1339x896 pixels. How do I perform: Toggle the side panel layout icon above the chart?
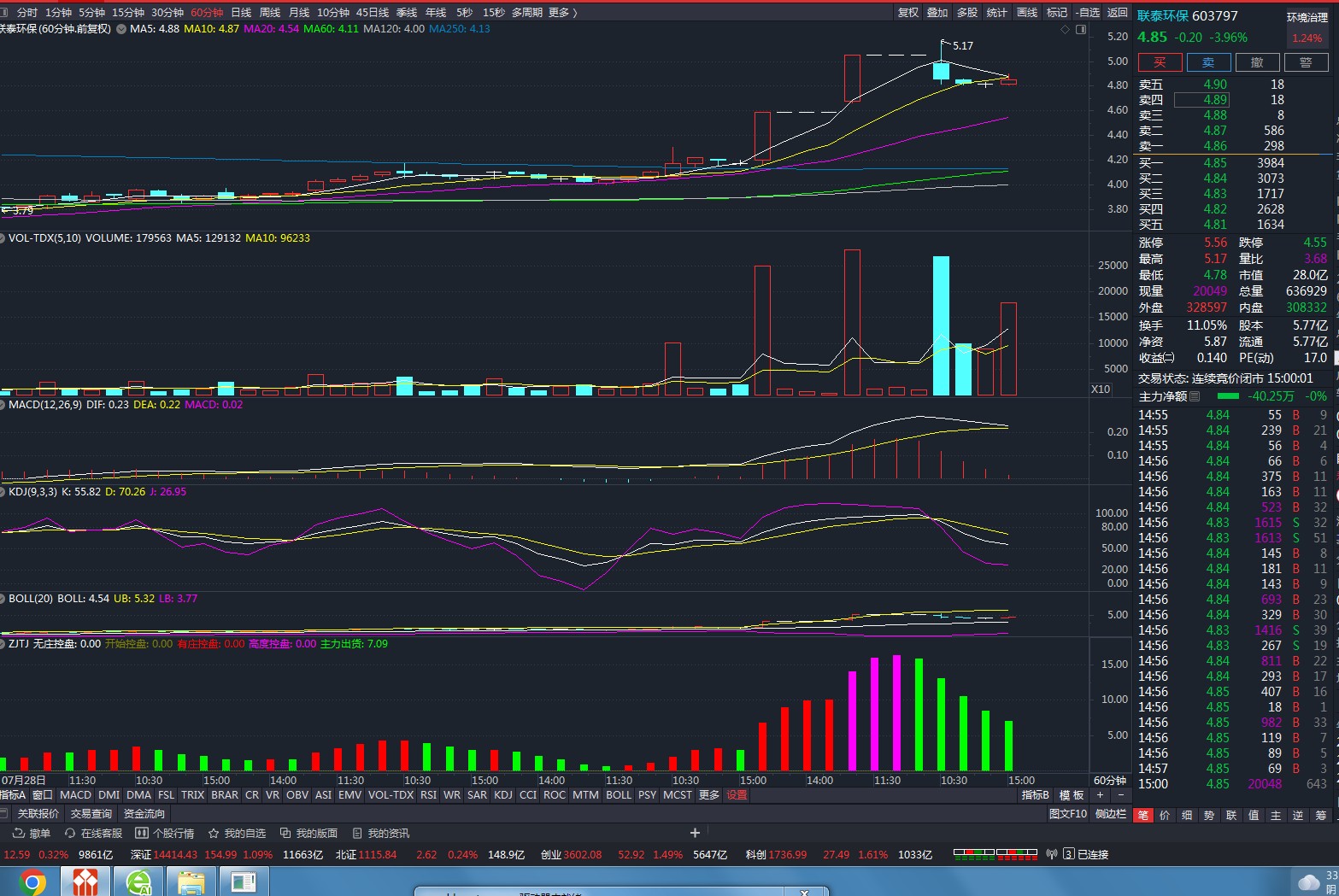click(x=1081, y=29)
